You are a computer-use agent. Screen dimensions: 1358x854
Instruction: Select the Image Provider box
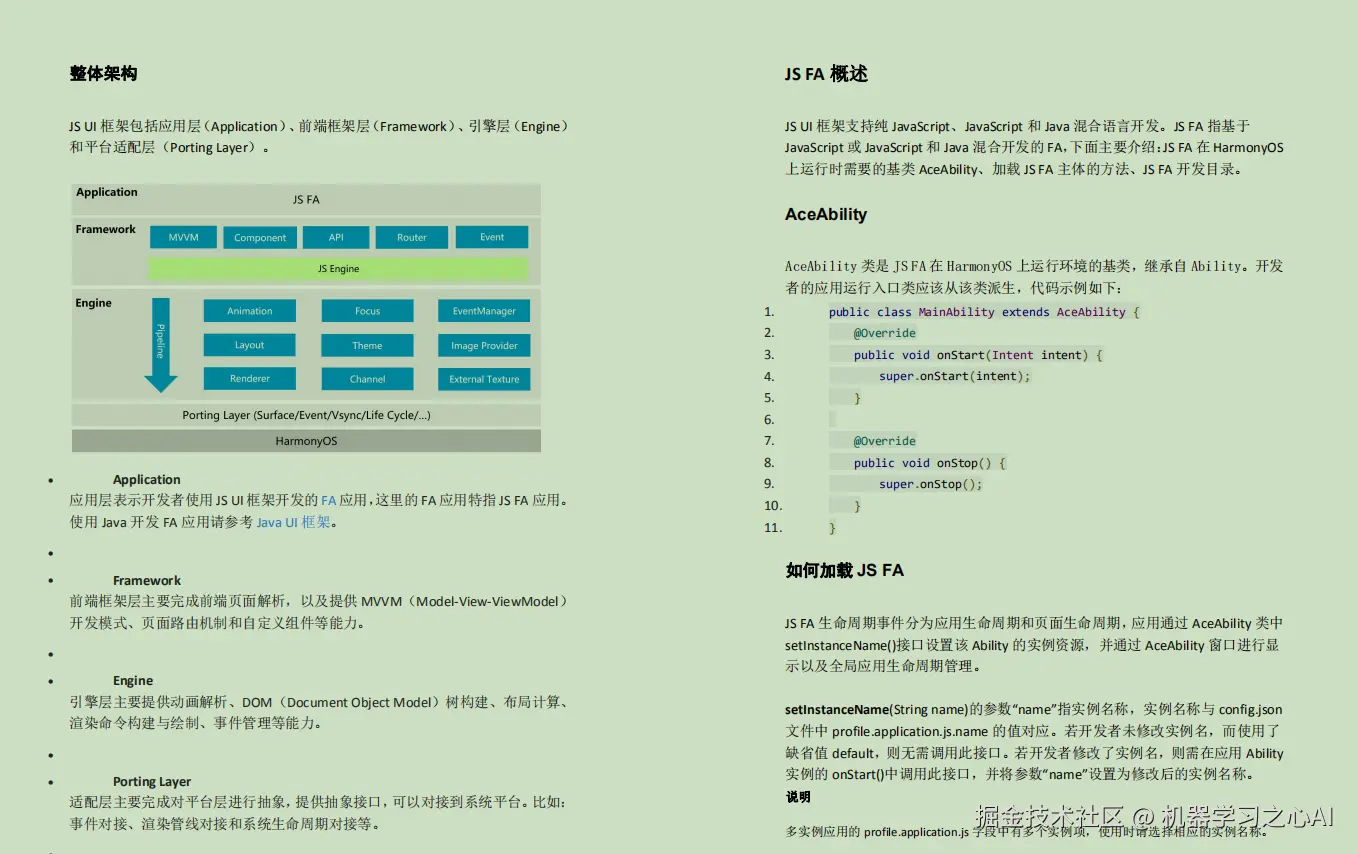[484, 345]
